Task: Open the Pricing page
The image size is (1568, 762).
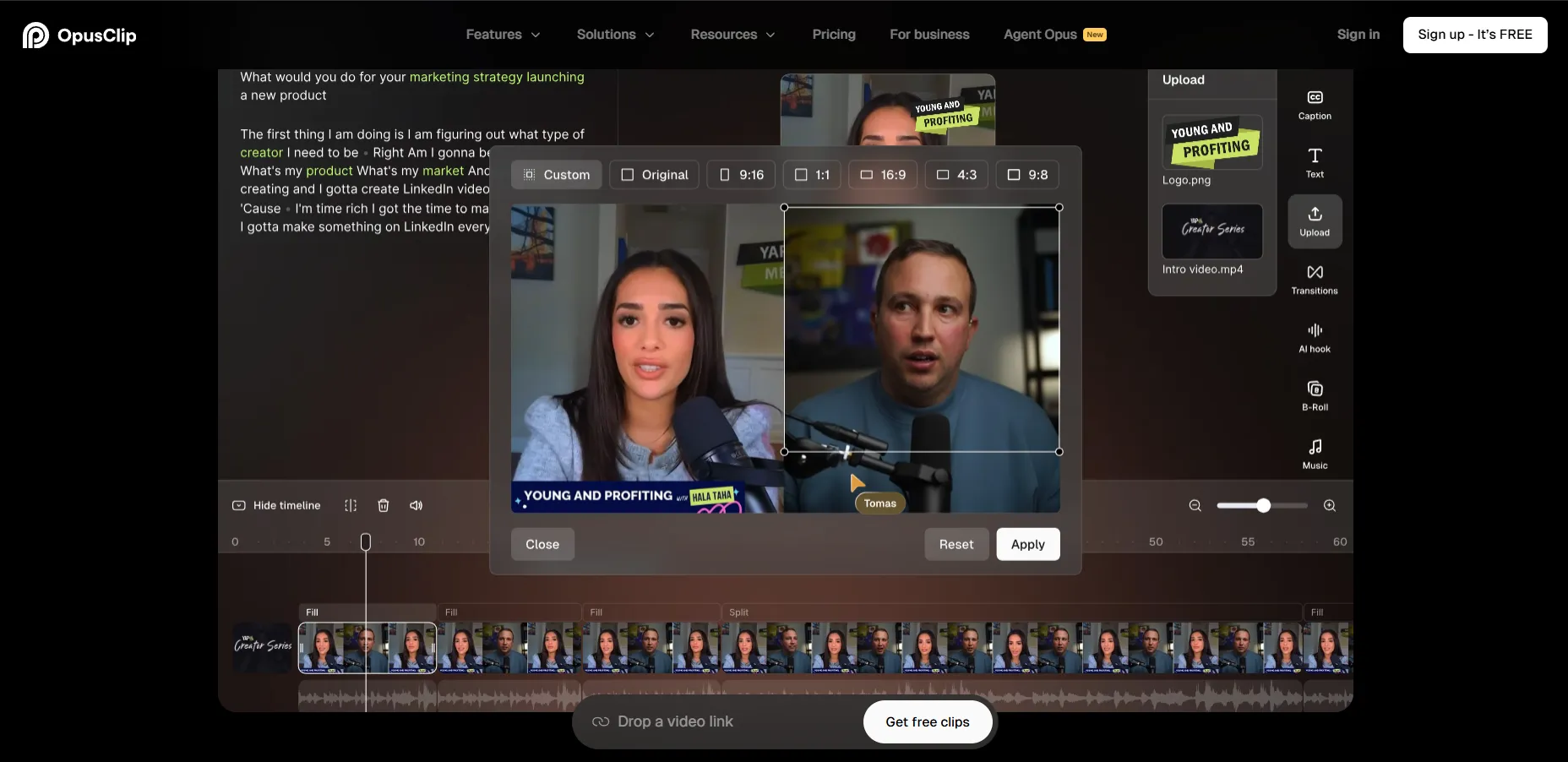Action: tap(834, 35)
